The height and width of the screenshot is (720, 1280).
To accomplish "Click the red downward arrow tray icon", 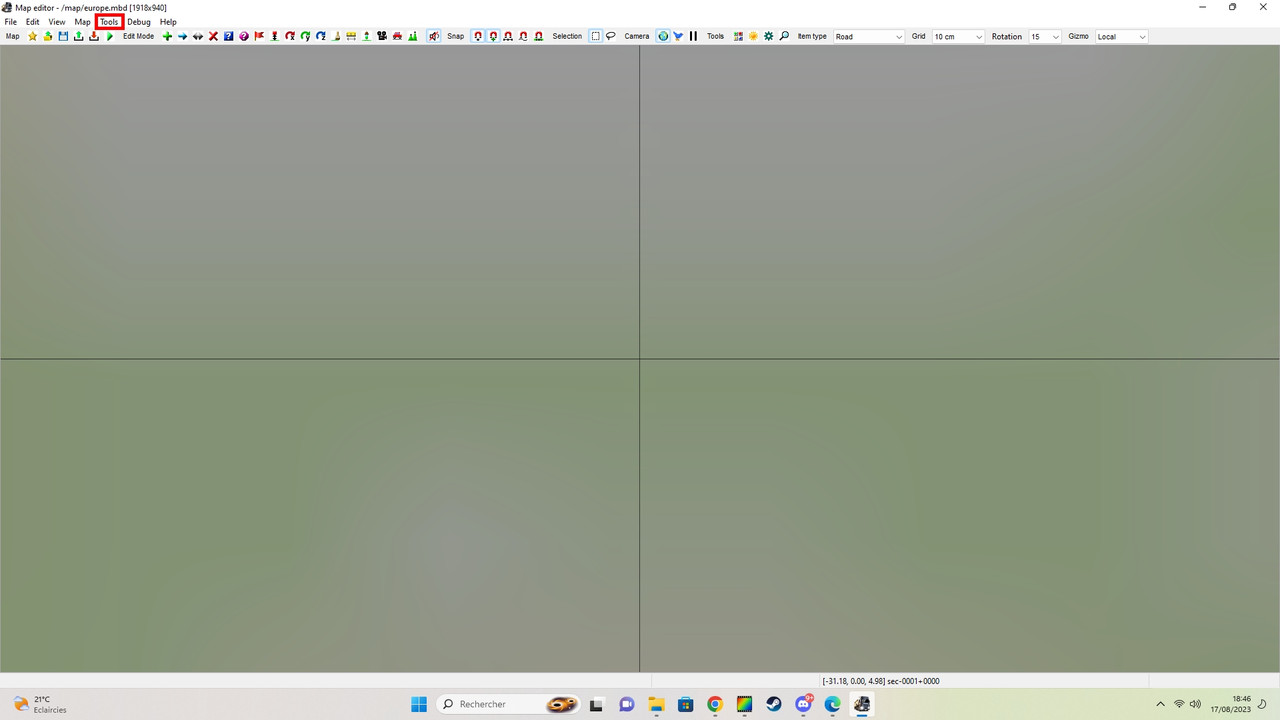I will click(94, 36).
